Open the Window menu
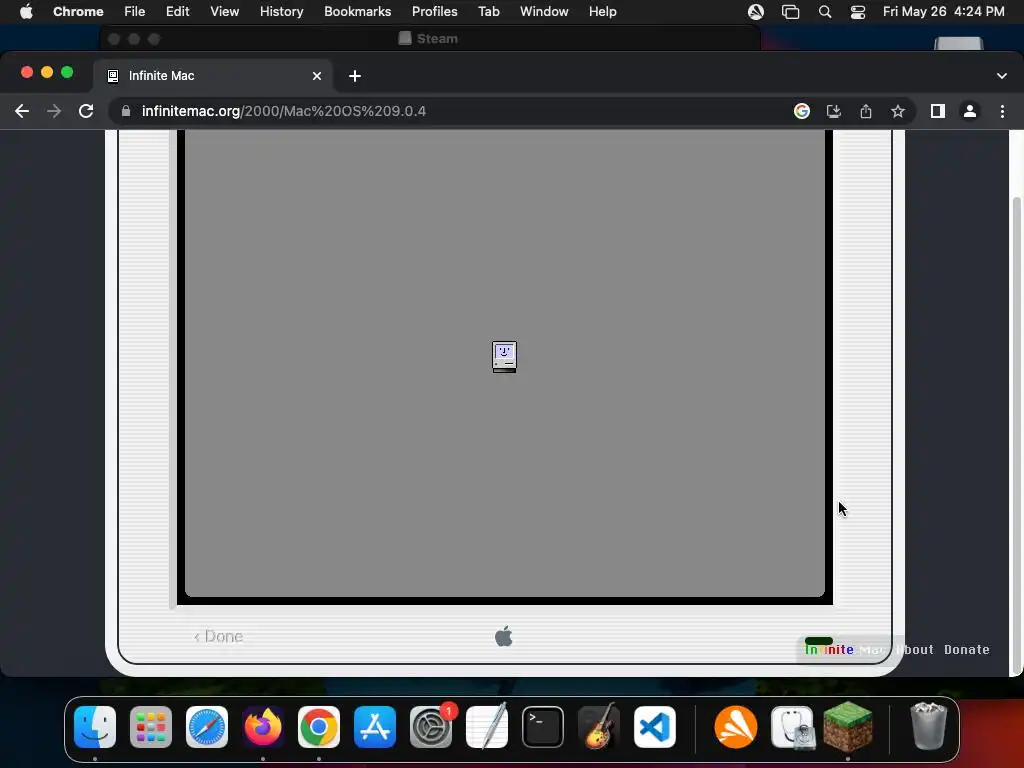 click(x=544, y=11)
